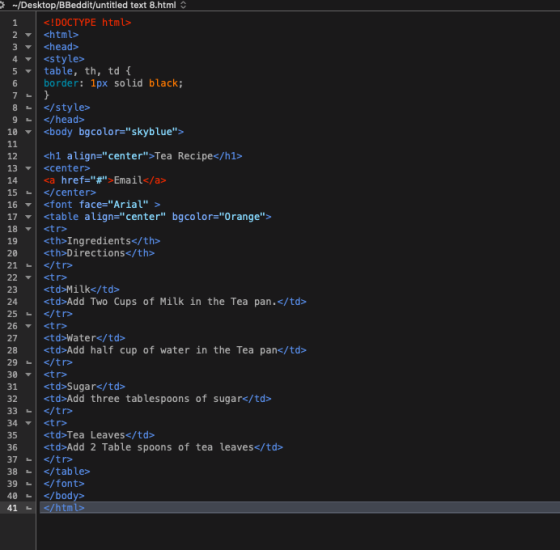Click the 'Water' cell text on line 27
560x550 pixels.
pos(81,338)
